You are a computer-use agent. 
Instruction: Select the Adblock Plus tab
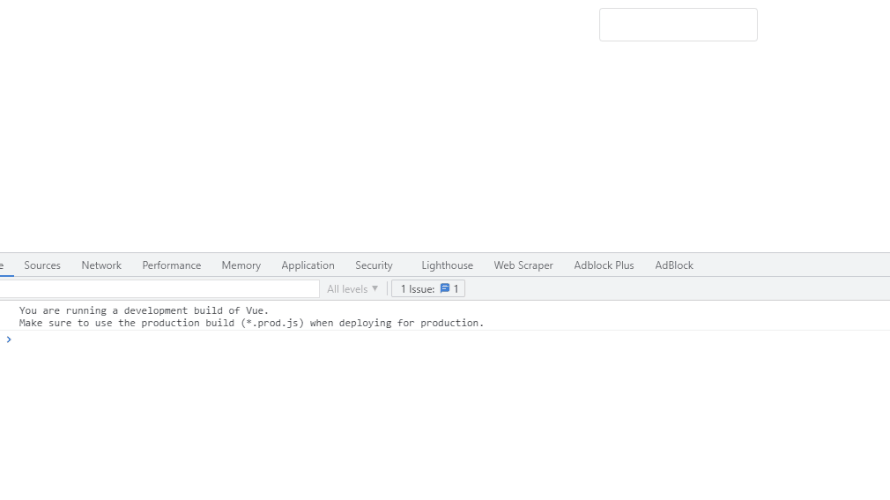[x=604, y=265]
